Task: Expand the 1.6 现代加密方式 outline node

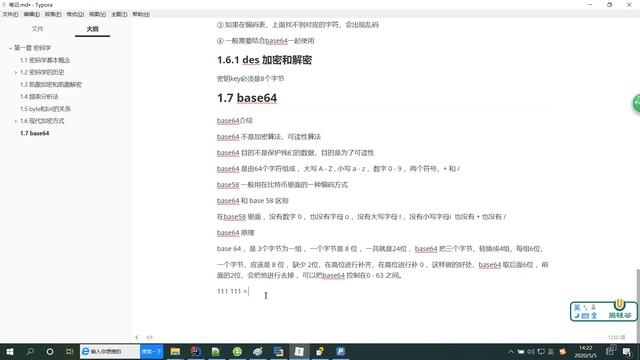Action: [16, 121]
